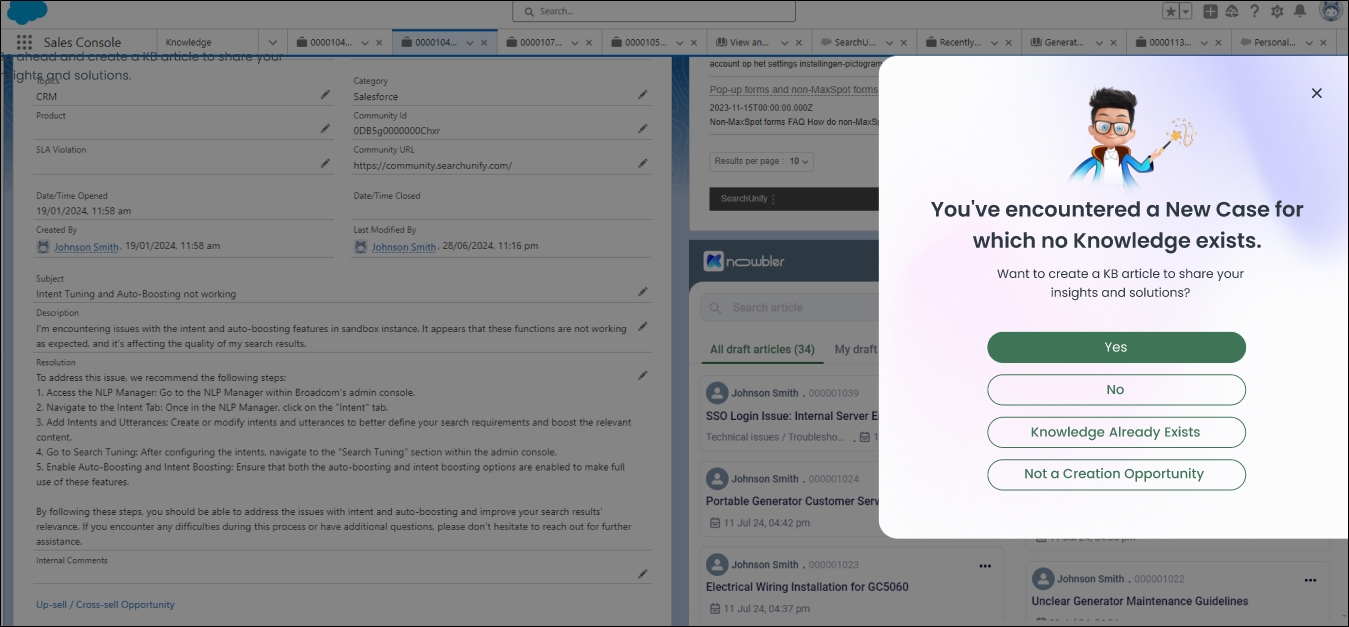Open Last Modified By Johnson Smith link
The width and height of the screenshot is (1349, 627).
[x=404, y=247]
